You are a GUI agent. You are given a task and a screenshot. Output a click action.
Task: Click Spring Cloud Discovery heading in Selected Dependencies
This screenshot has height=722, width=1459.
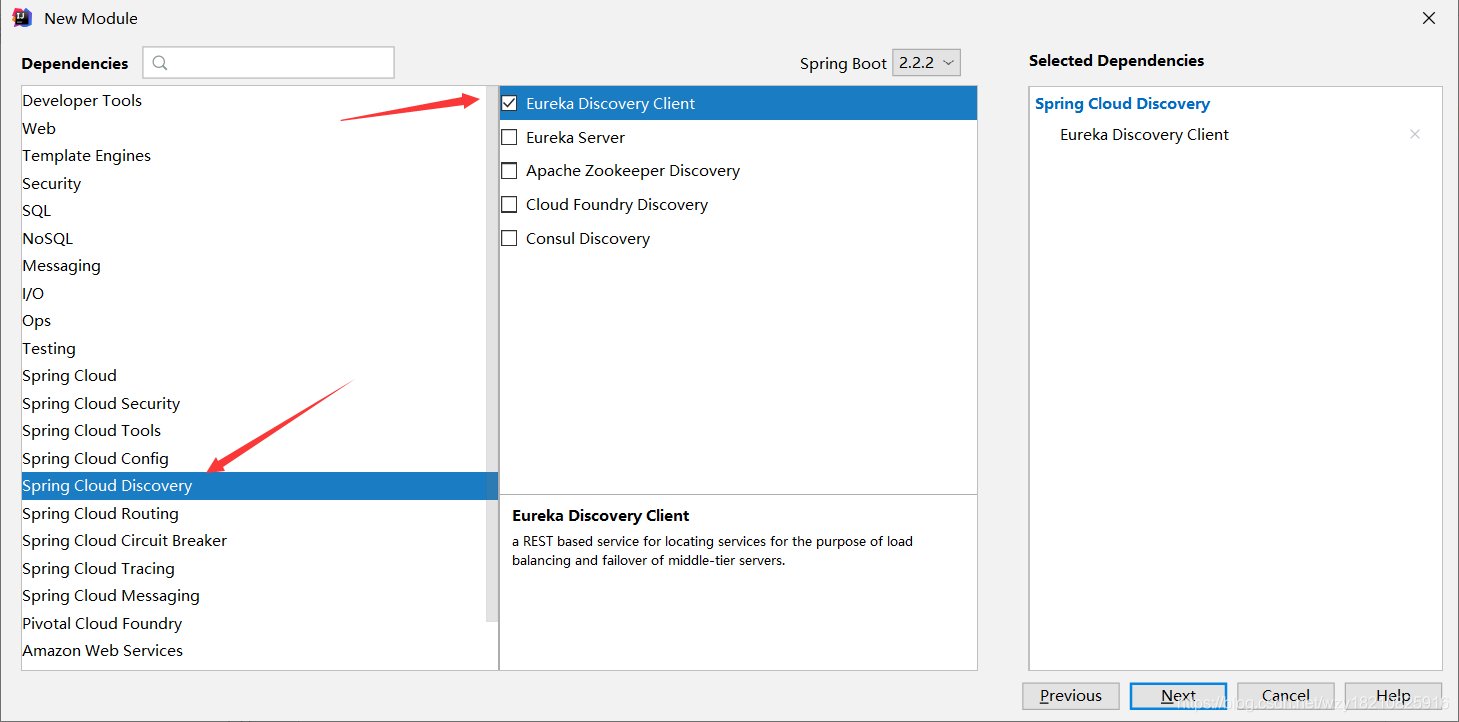[x=1122, y=104]
